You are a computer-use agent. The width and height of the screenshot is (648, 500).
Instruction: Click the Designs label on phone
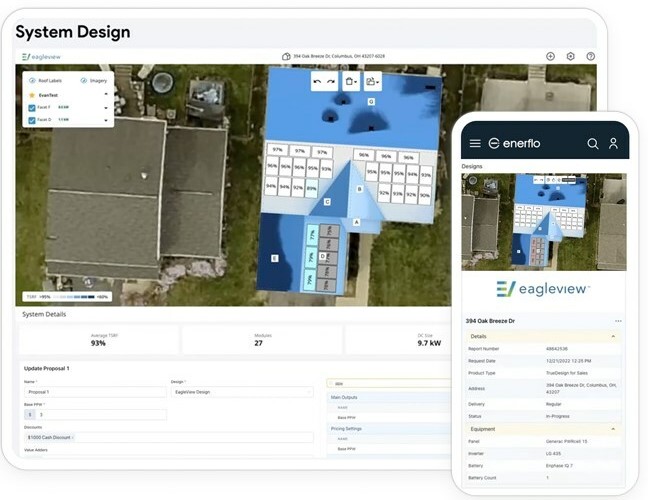pos(472,166)
